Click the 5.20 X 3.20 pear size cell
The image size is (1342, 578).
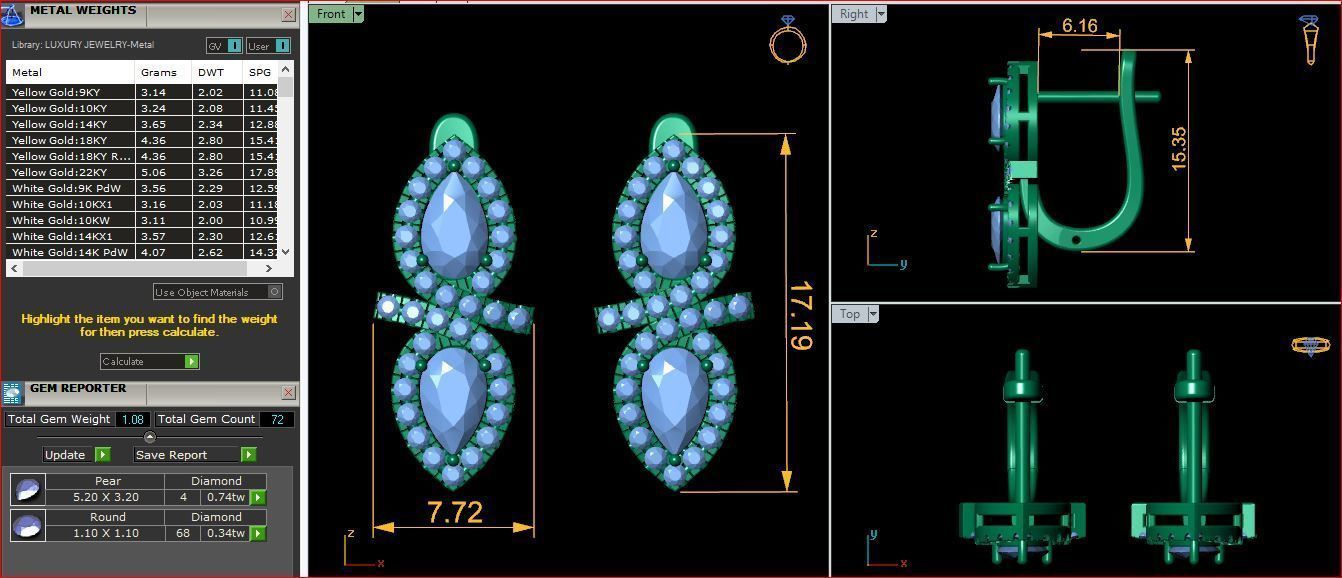(105, 497)
